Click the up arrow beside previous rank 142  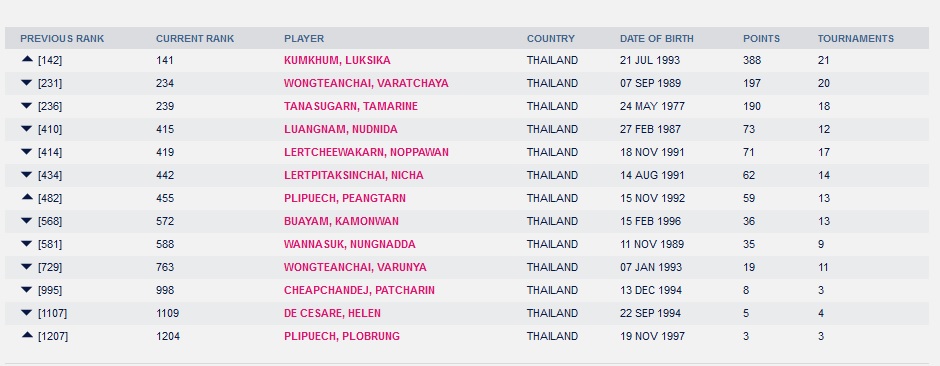tap(26, 59)
